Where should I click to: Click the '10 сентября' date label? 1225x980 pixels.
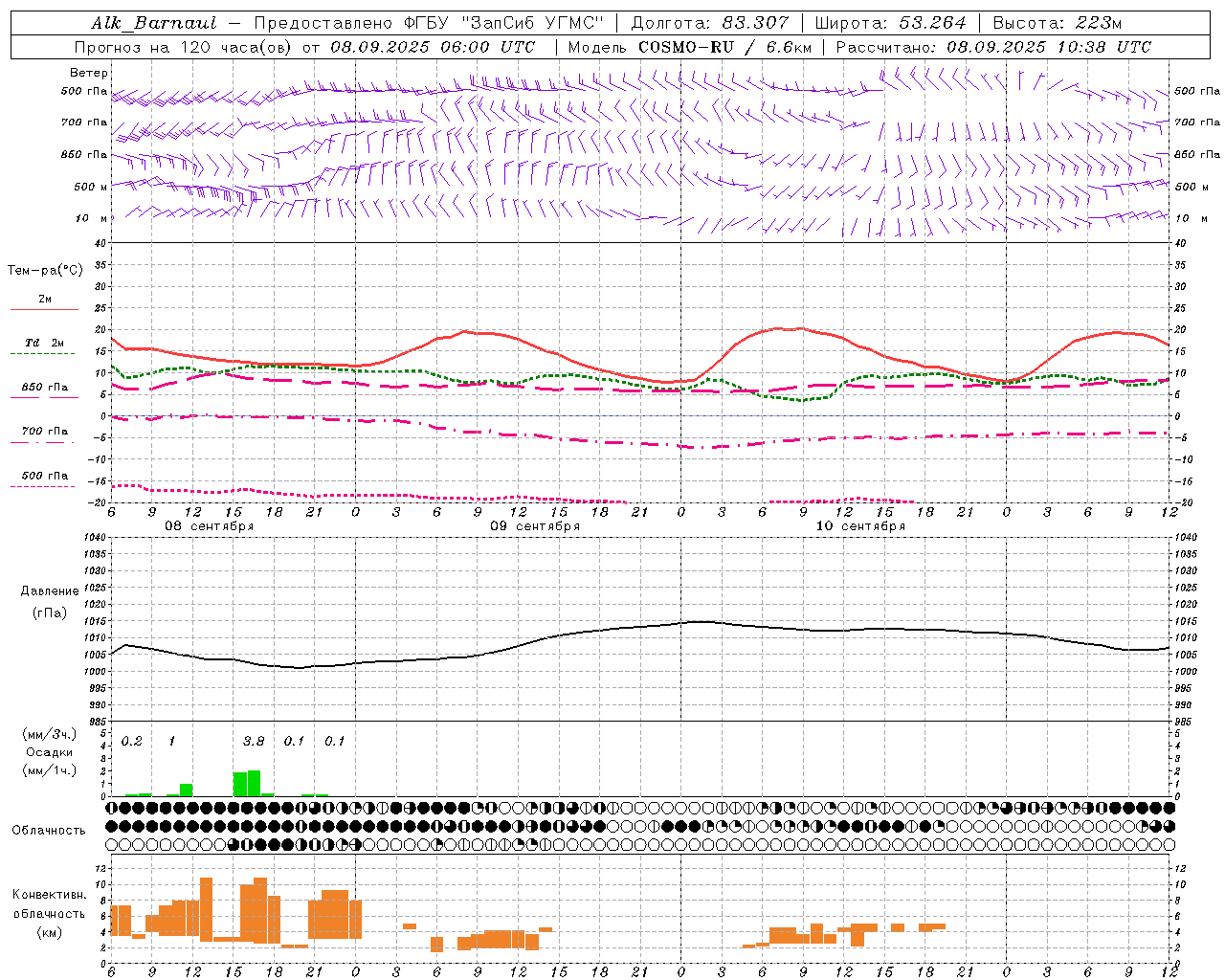860,526
